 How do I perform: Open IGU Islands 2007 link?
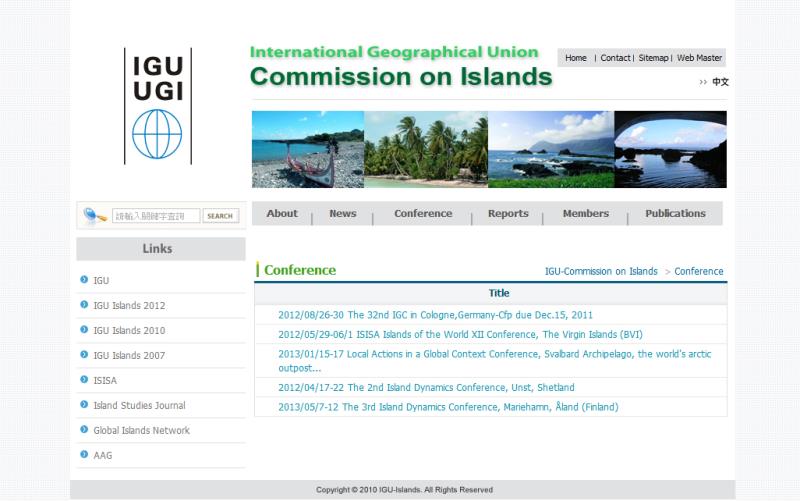click(x=129, y=355)
